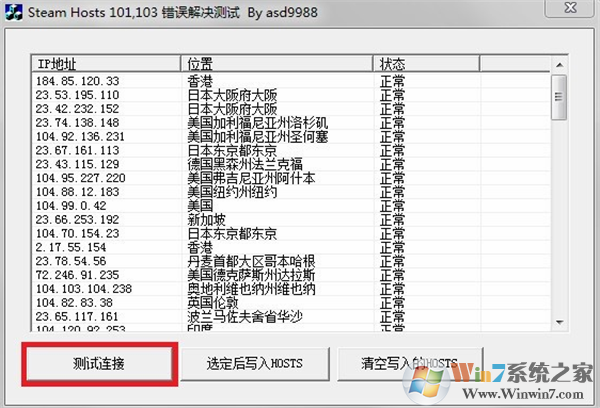Sort by the 状态 column header

[x=426, y=64]
